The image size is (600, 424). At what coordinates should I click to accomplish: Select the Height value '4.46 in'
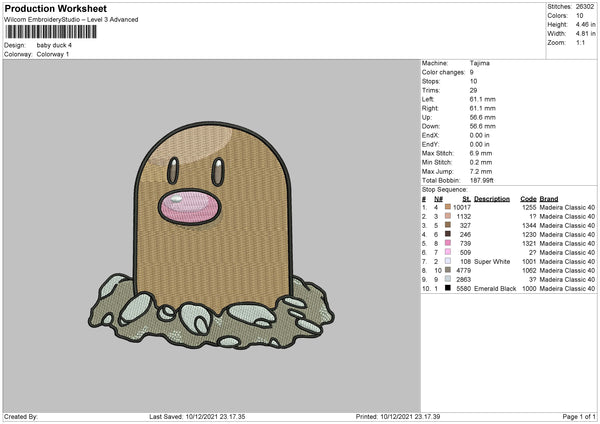coord(585,24)
